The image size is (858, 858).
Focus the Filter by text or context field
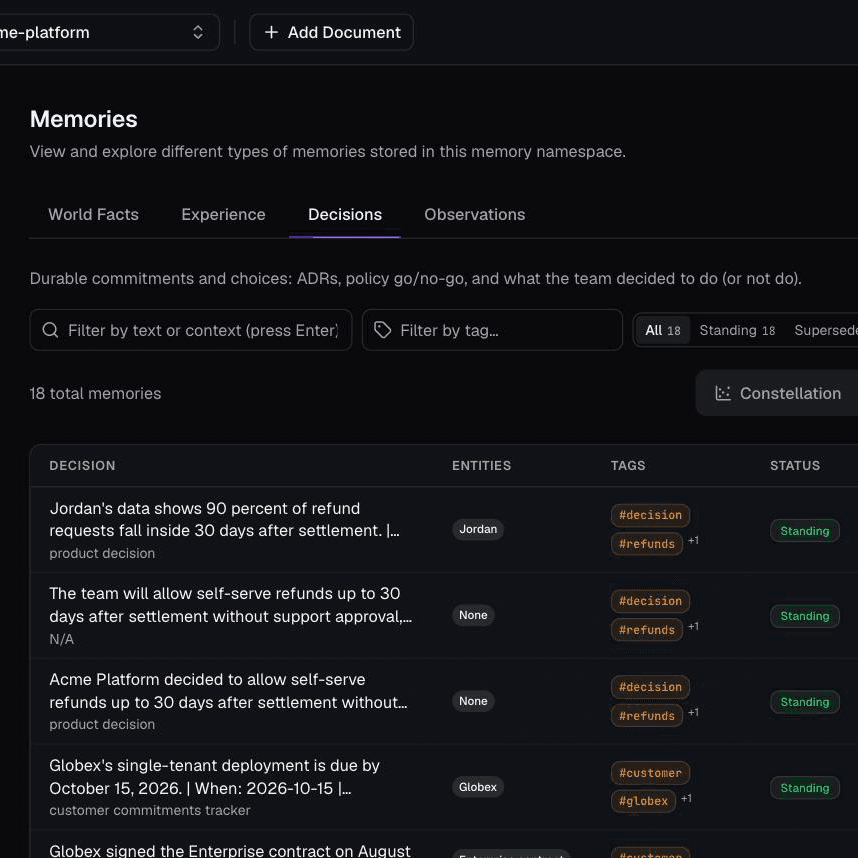pos(191,330)
